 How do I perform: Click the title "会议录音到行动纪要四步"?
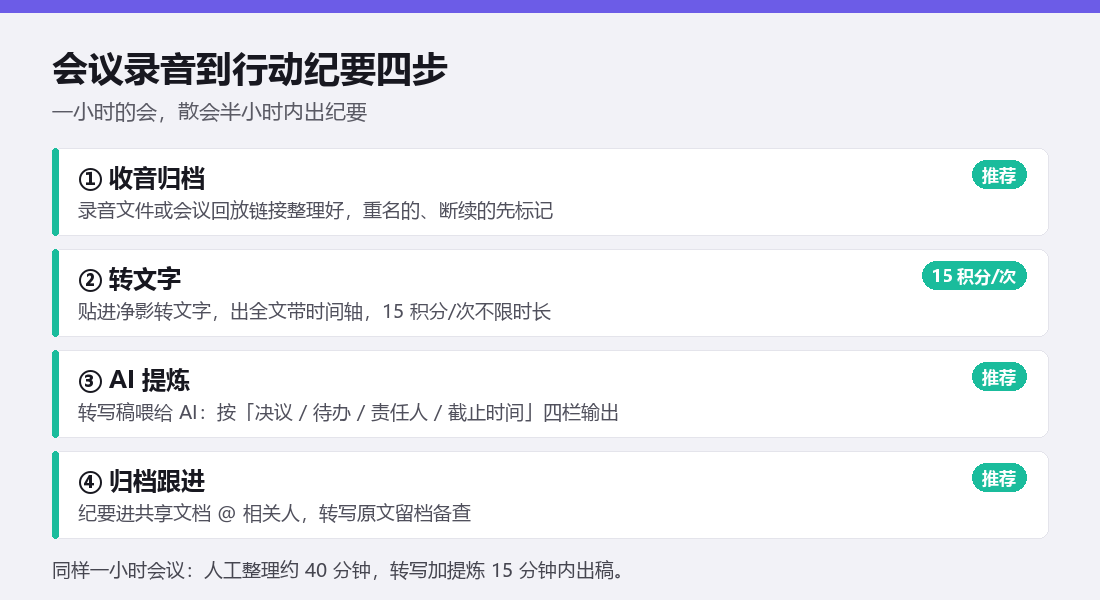tap(250, 69)
